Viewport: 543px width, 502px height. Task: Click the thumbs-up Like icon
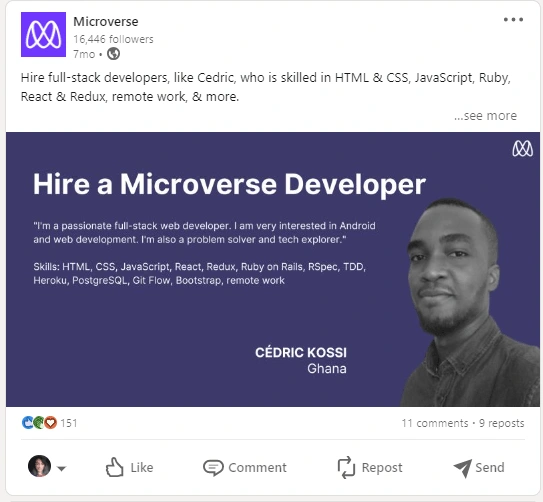[x=115, y=467]
